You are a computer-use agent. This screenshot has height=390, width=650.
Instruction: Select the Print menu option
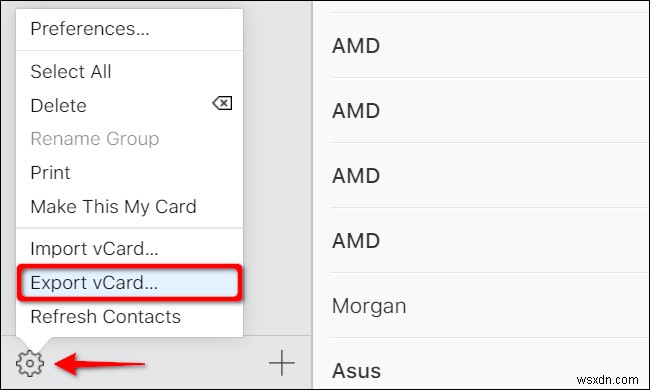coord(129,173)
